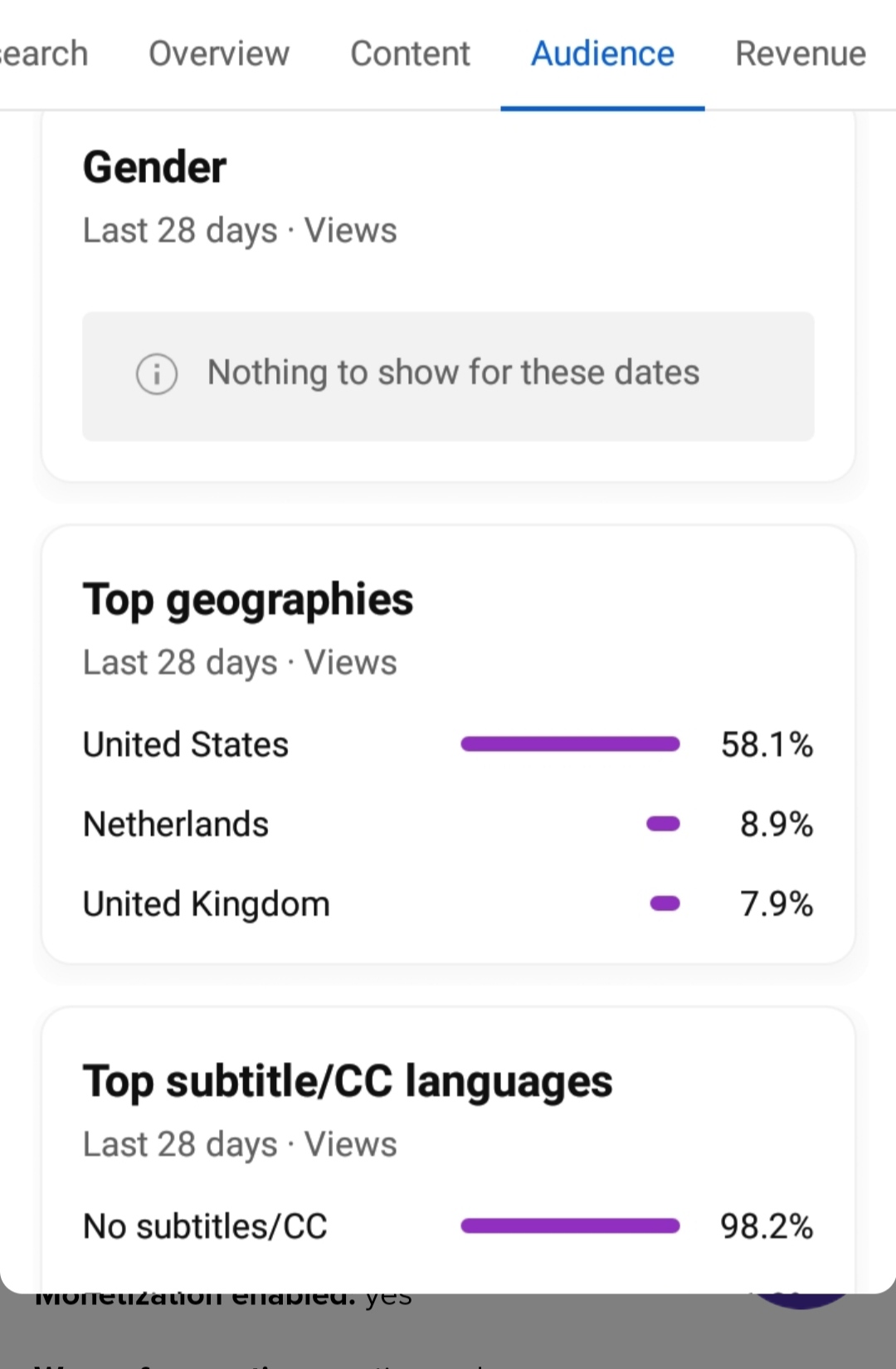Open the Gender card heading
The width and height of the screenshot is (896, 1369).
click(x=154, y=167)
